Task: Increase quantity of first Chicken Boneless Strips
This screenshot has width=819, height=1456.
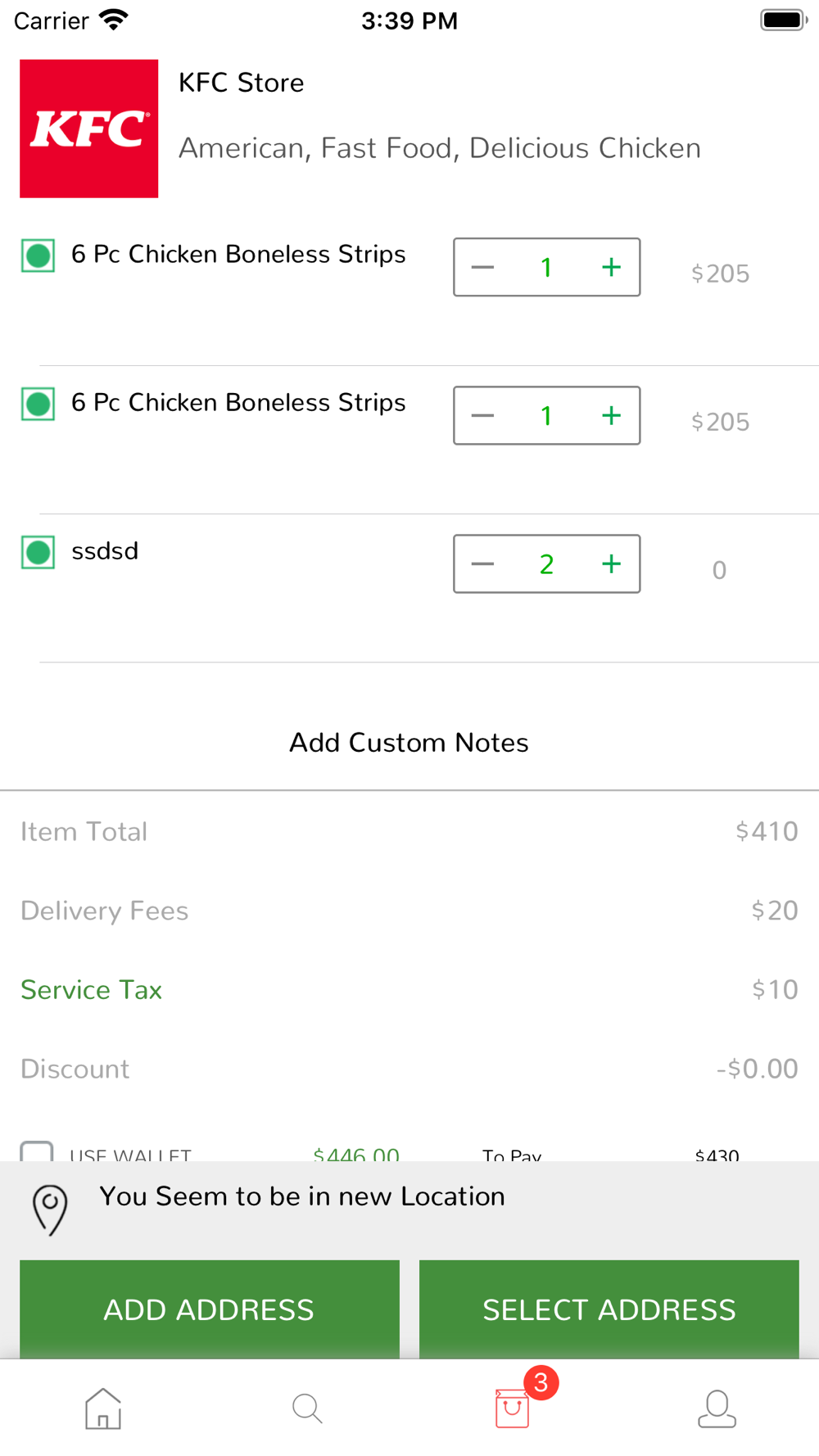Action: pos(611,268)
